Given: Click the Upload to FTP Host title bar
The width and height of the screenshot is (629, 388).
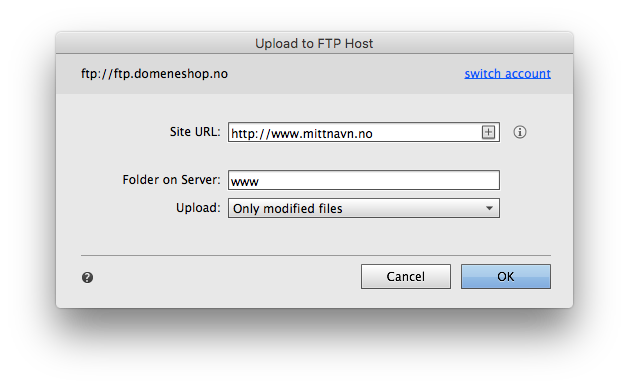Looking at the screenshot, I should click(x=314, y=43).
